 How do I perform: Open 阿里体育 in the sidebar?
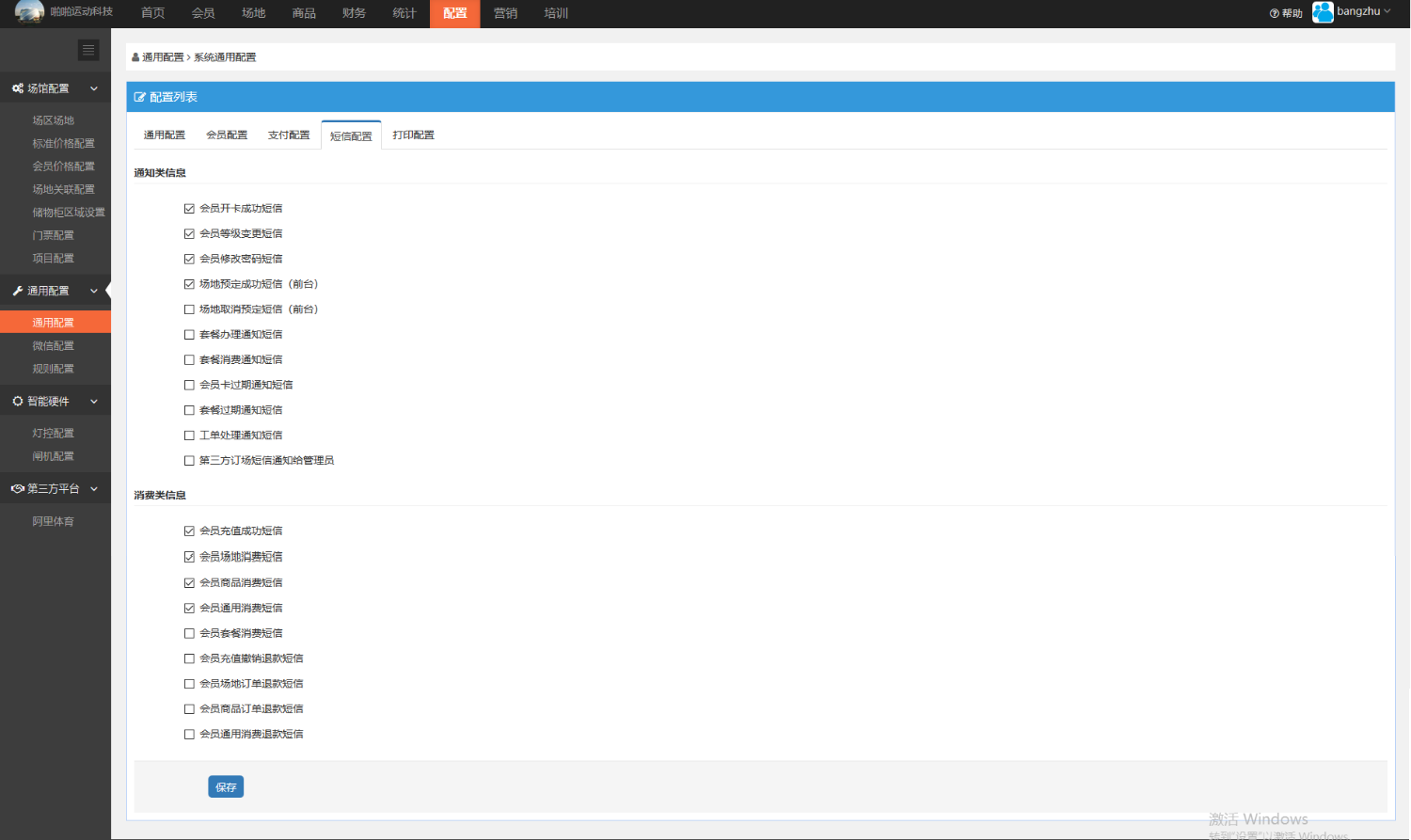coord(54,521)
